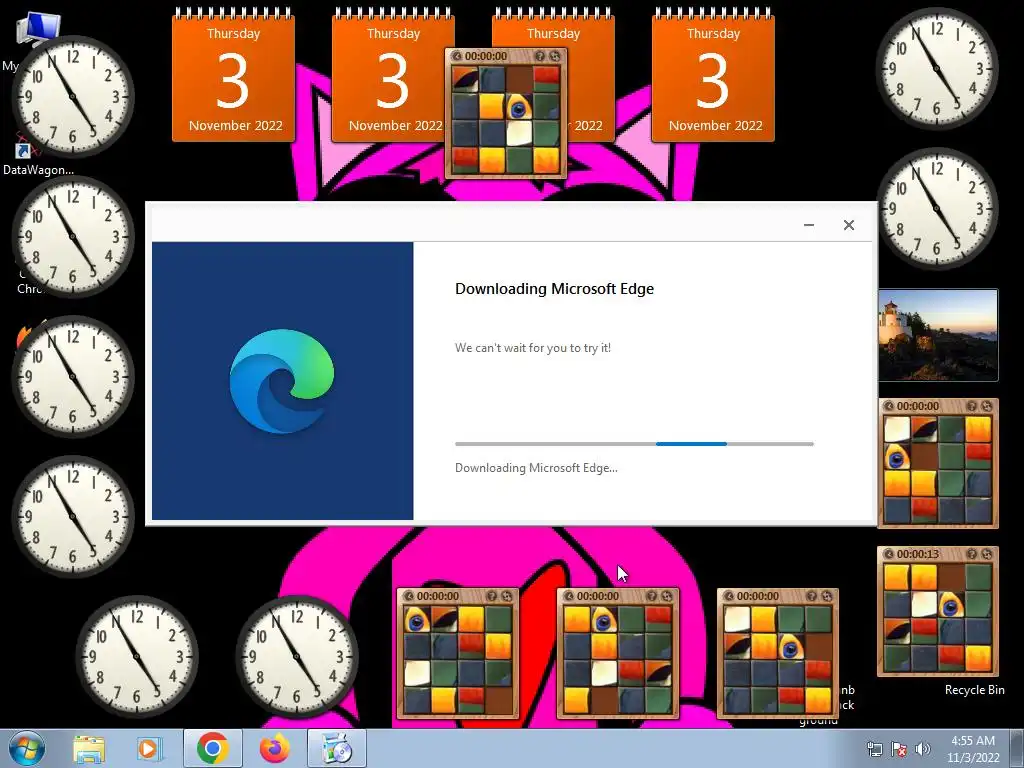Click the Show desktop strip beside the clock

1017,749
